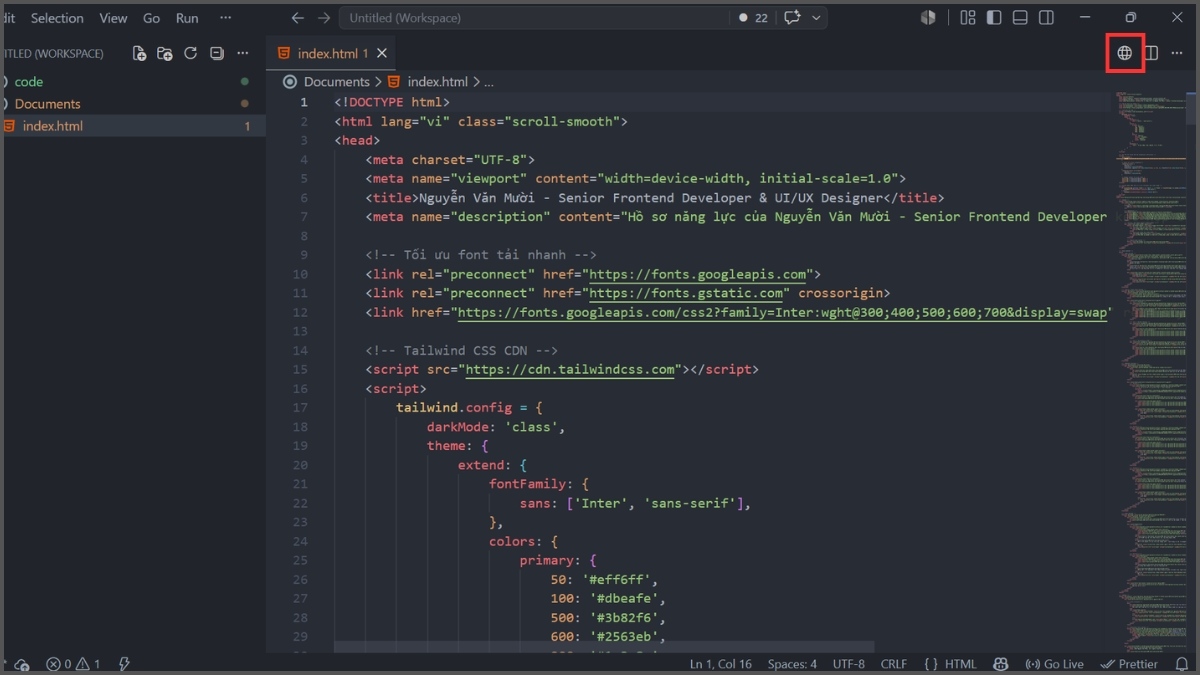
Task: Collapse all folders in explorer
Action: click(x=217, y=53)
